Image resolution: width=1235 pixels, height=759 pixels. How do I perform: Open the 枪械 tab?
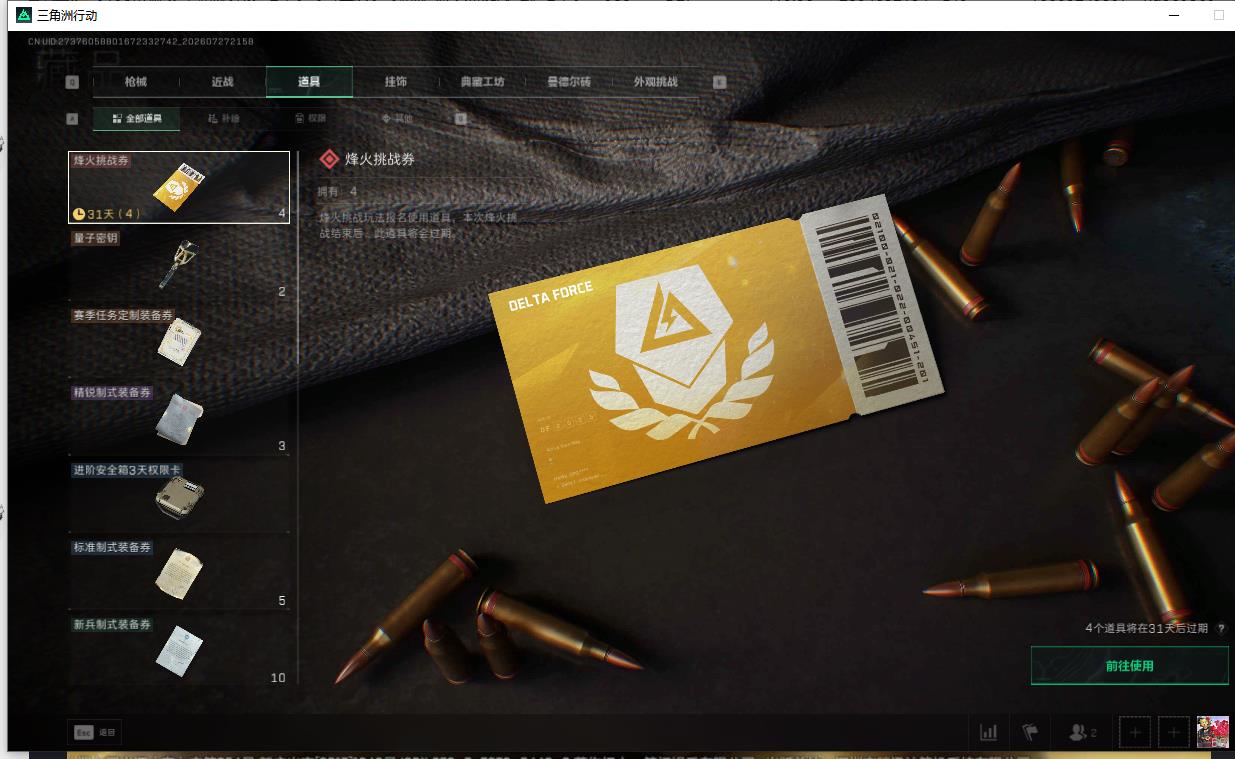(135, 82)
